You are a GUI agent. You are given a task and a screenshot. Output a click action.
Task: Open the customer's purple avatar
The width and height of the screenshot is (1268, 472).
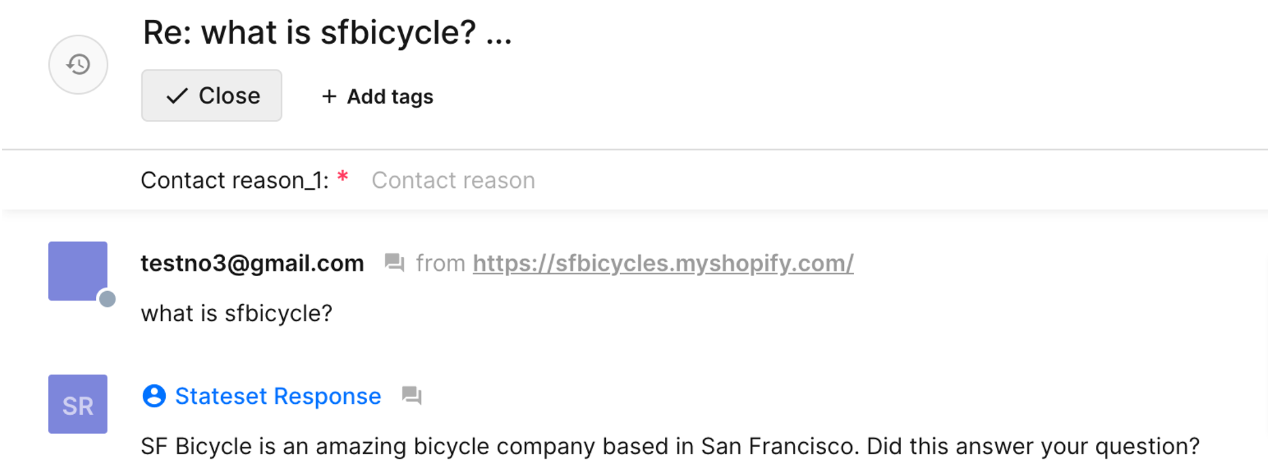(x=78, y=271)
